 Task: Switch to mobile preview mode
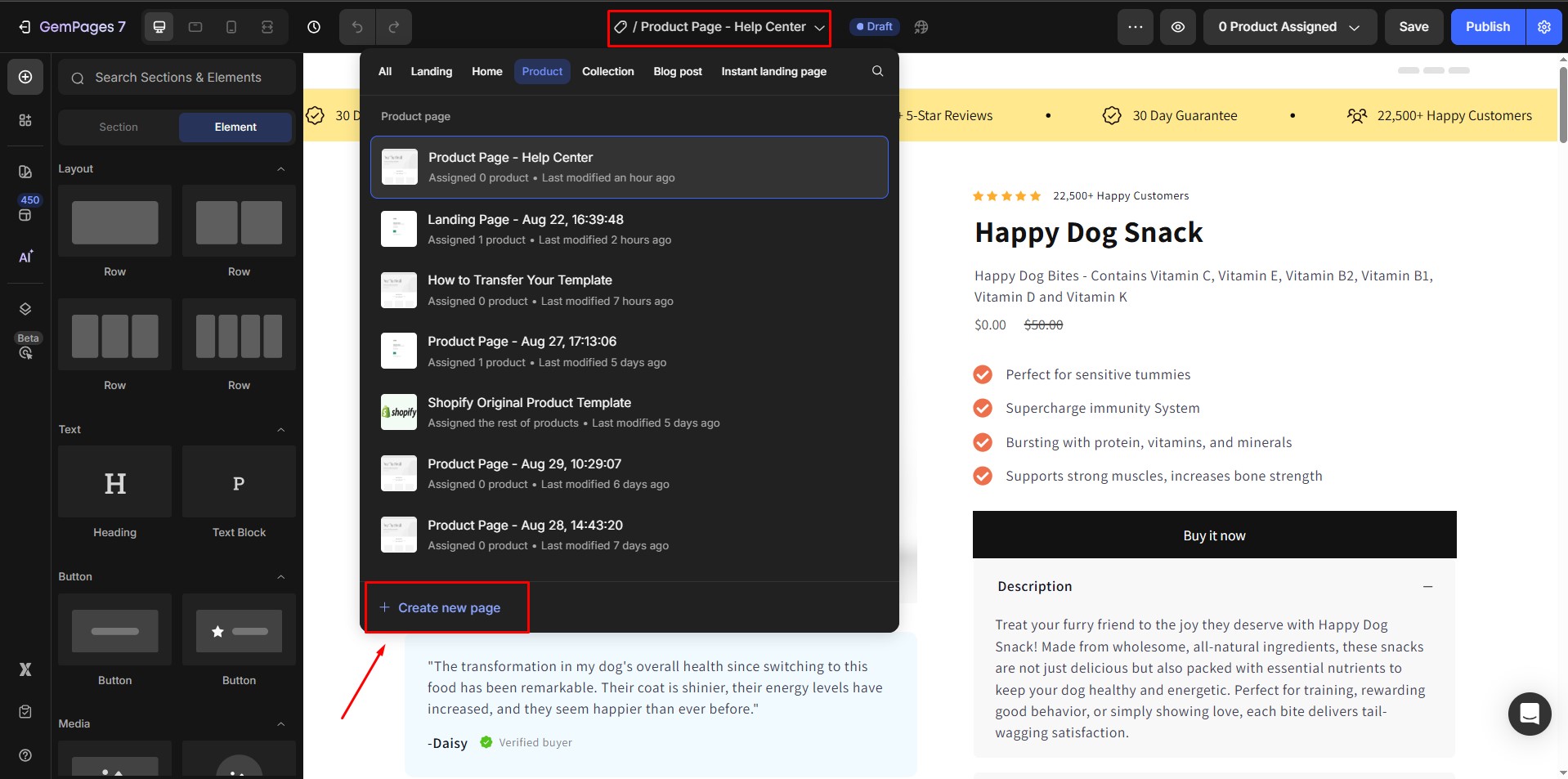(x=231, y=27)
